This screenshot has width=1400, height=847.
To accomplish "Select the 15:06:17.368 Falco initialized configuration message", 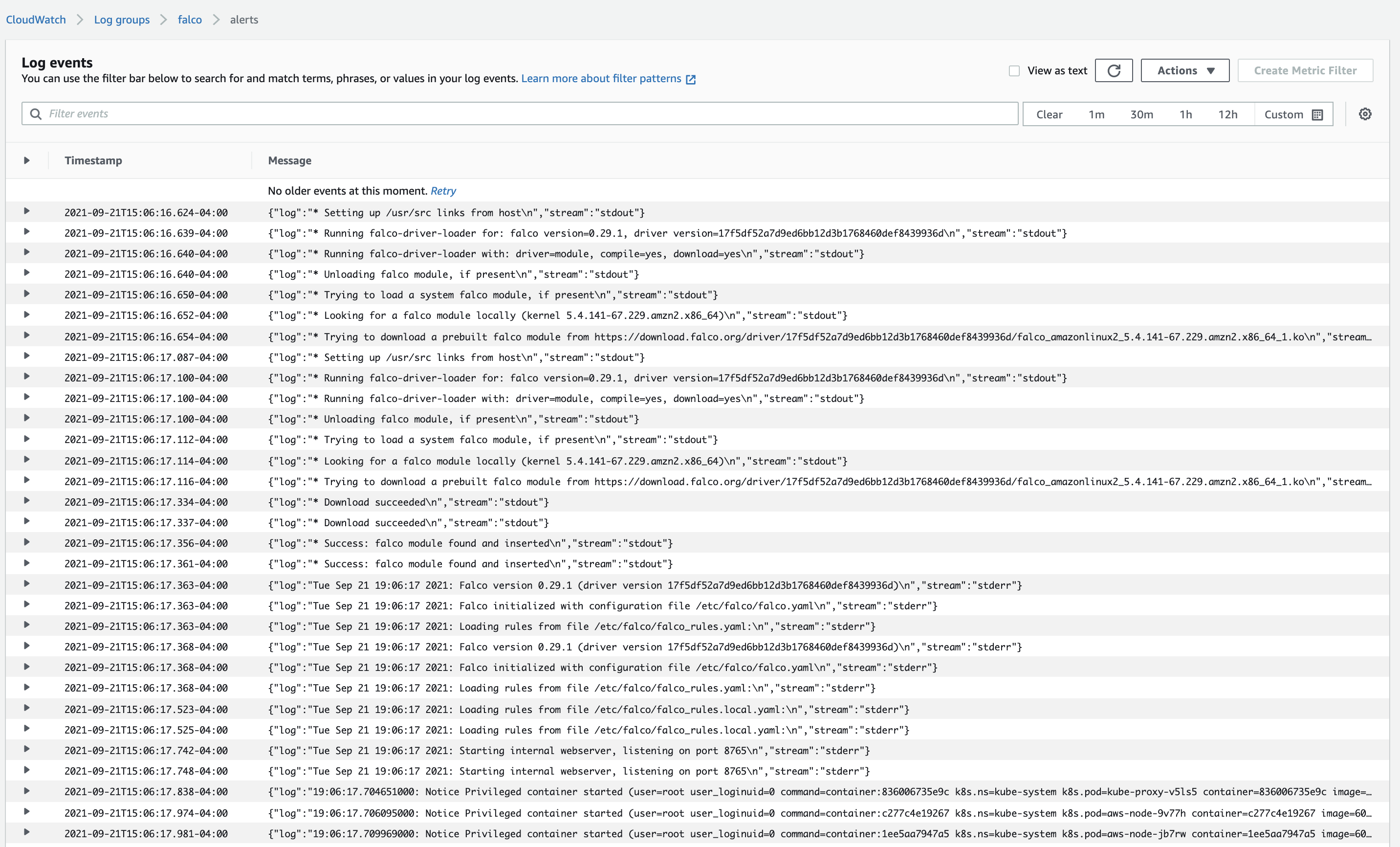I will tap(603, 668).
